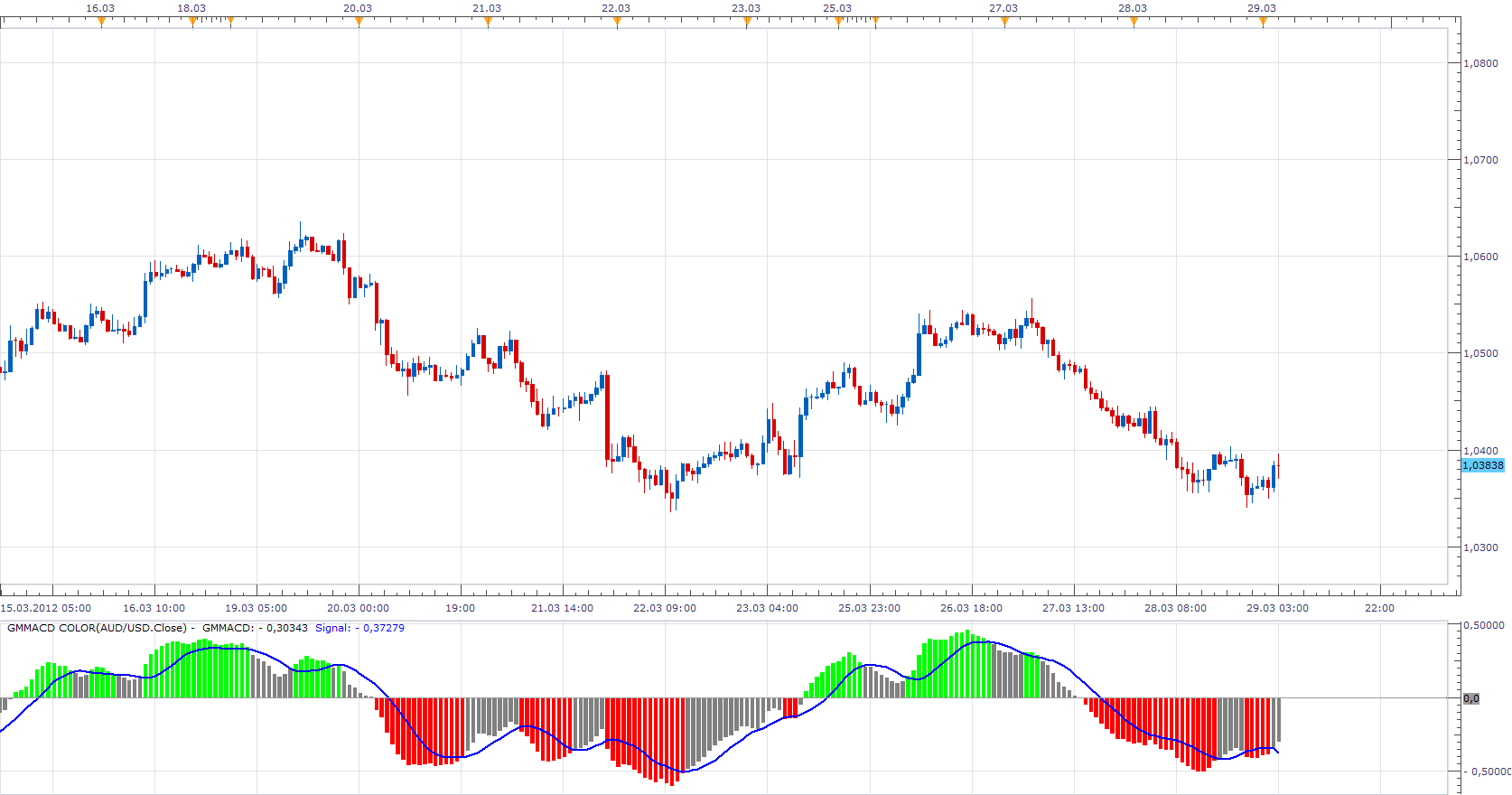Viewport: 1512px width, 795px height.
Task: Click the blue Signal value label
Action: click(x=359, y=628)
